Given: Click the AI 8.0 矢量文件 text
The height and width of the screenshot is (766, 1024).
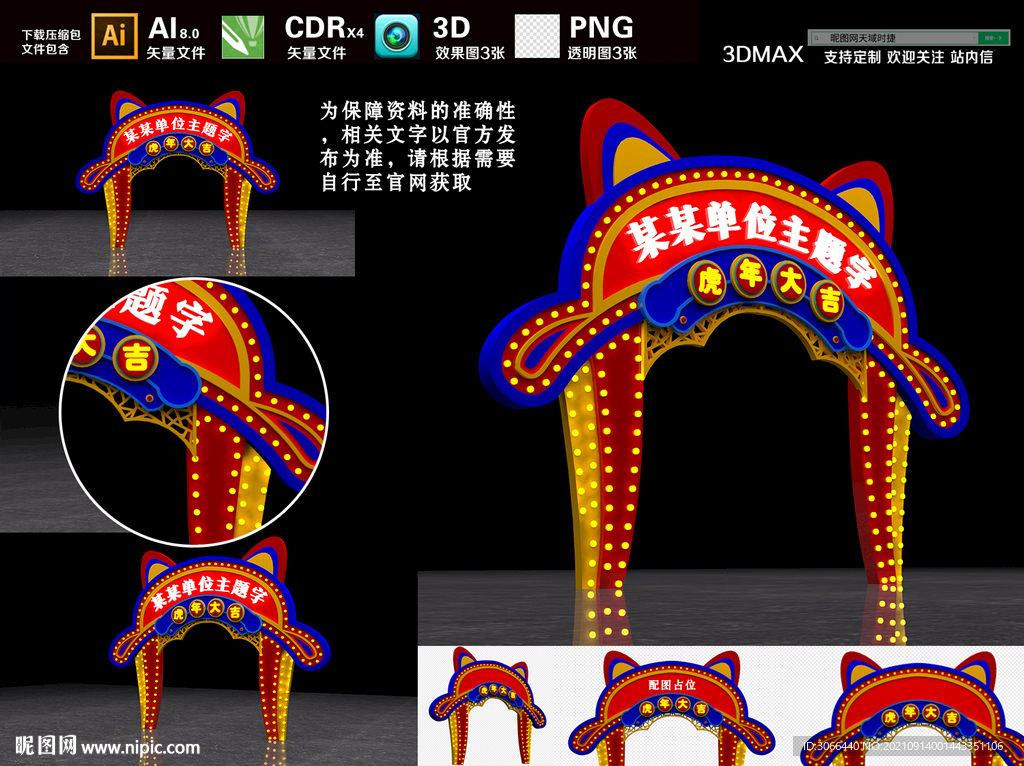Looking at the screenshot, I should [x=176, y=37].
